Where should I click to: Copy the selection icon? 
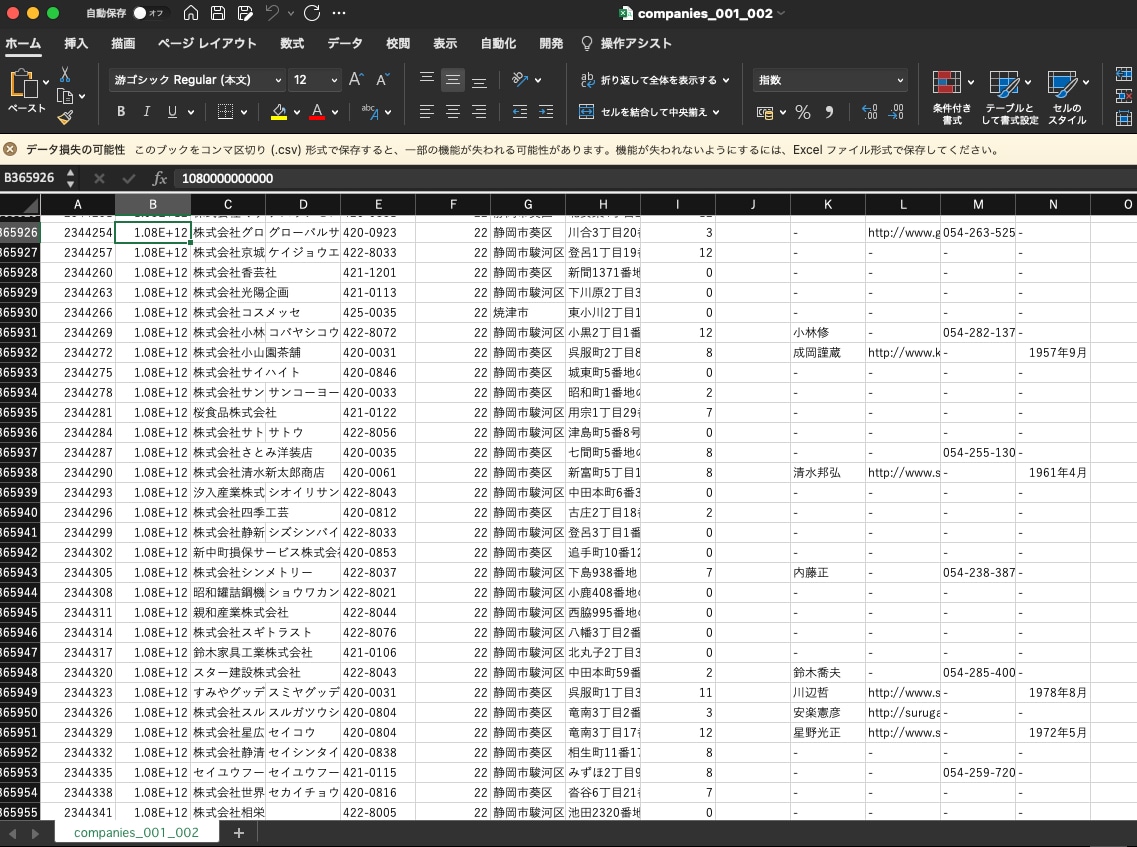click(65, 96)
